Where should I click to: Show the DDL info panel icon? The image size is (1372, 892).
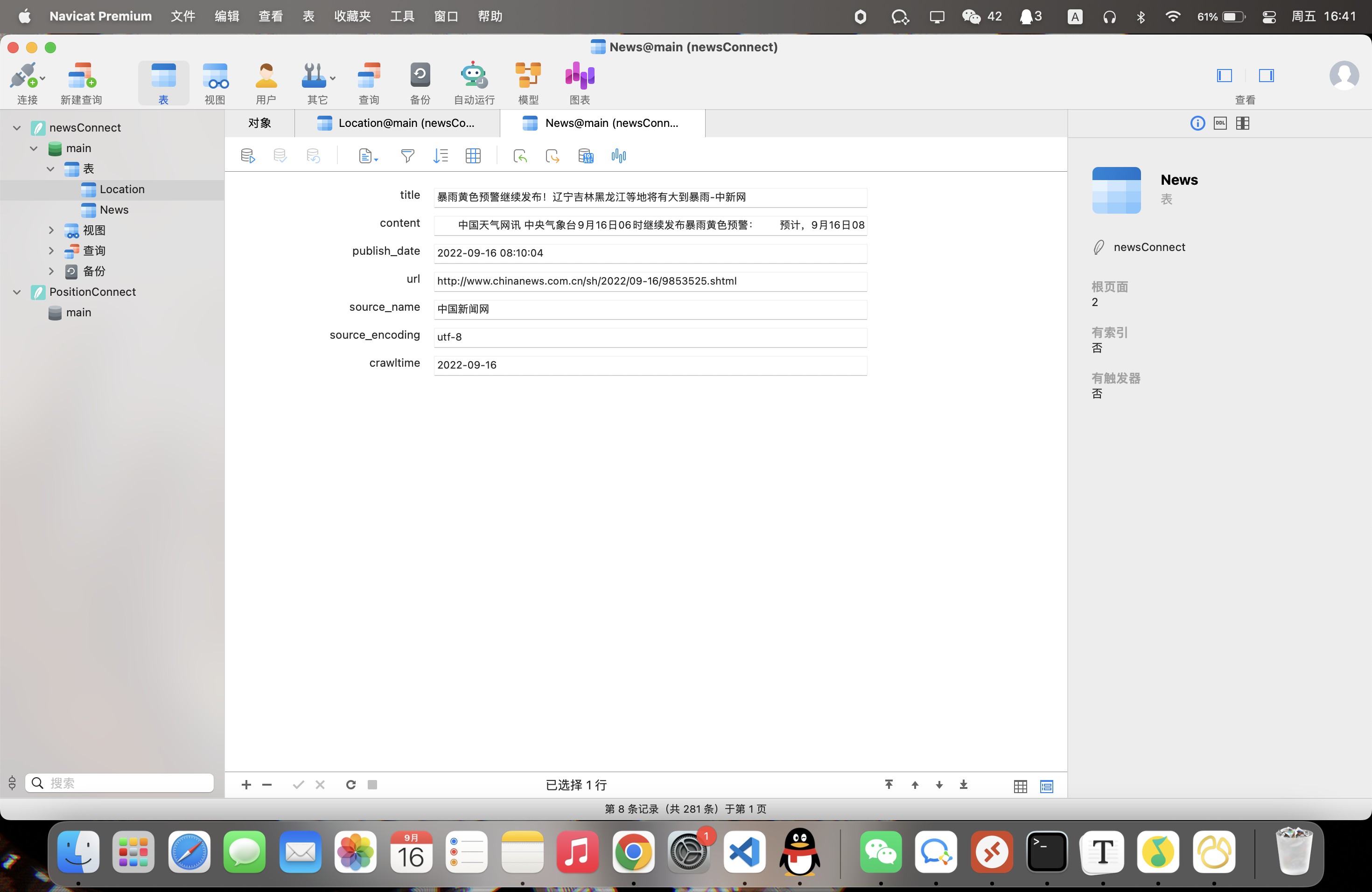point(1220,123)
